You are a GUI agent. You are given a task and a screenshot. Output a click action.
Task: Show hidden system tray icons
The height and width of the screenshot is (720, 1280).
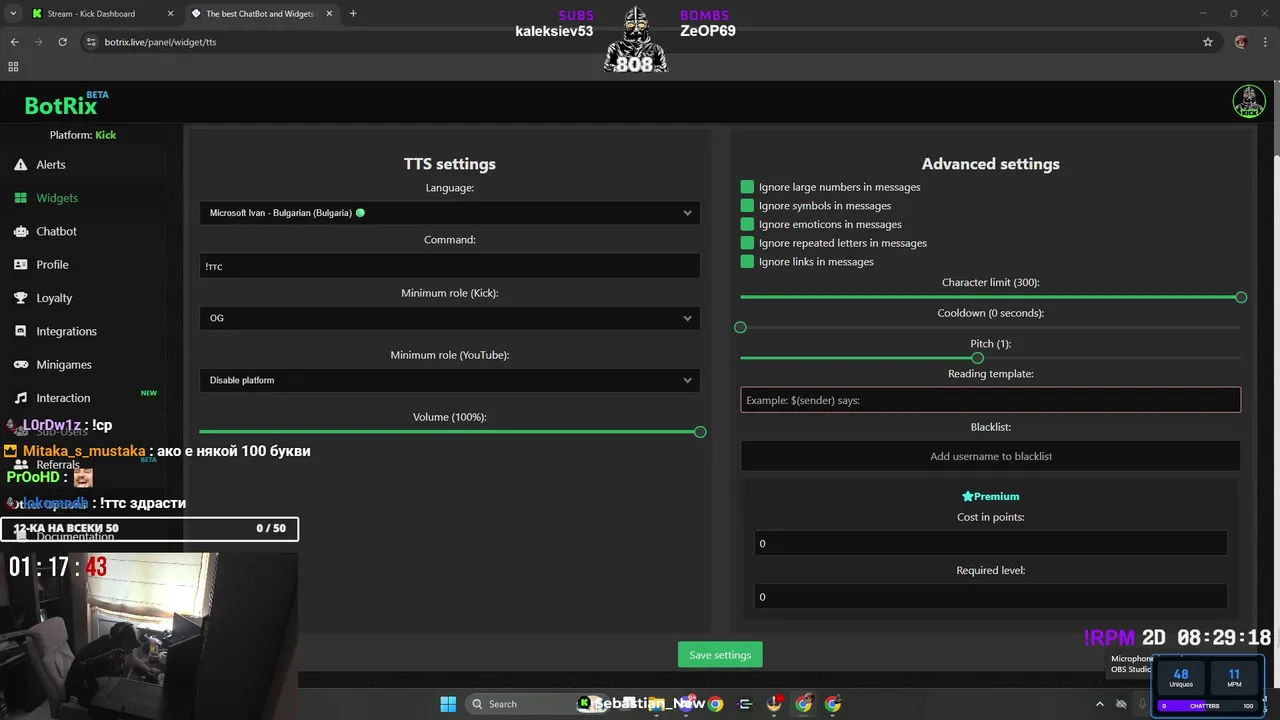tap(1100, 704)
